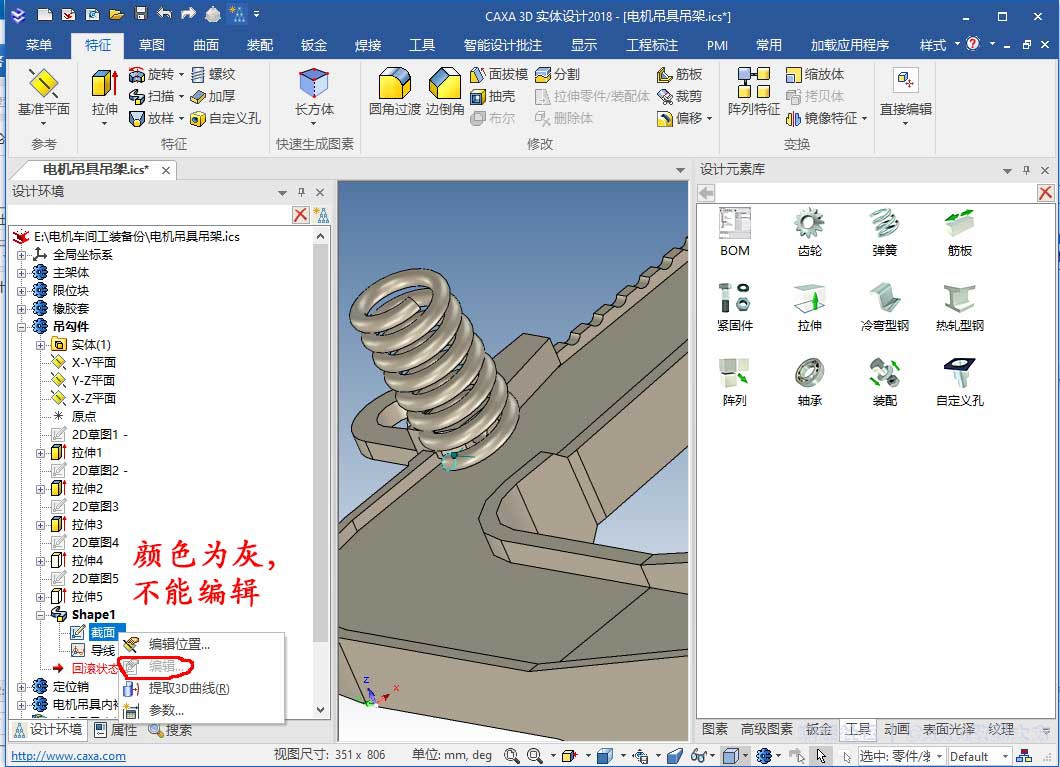The image size is (1060, 767).
Task: Open the 选中 selection filter dropdown
Action: pos(939,756)
